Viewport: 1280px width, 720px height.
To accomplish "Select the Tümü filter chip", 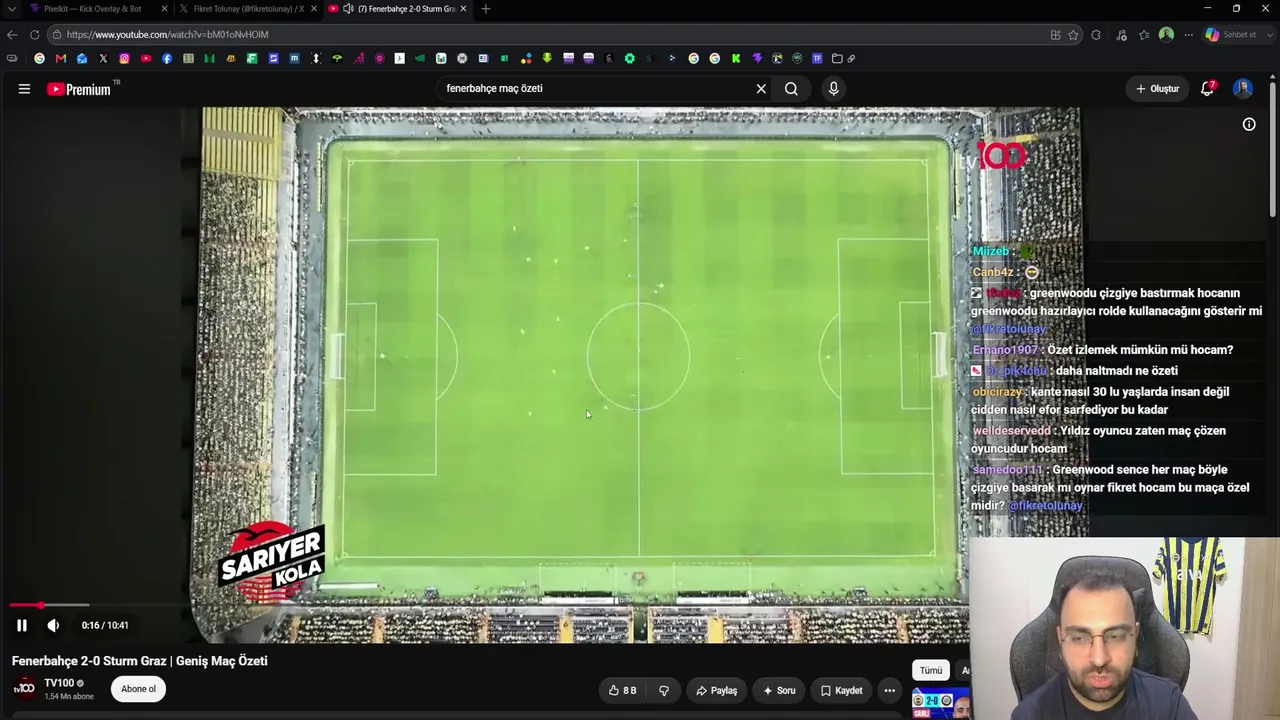I will tap(931, 670).
